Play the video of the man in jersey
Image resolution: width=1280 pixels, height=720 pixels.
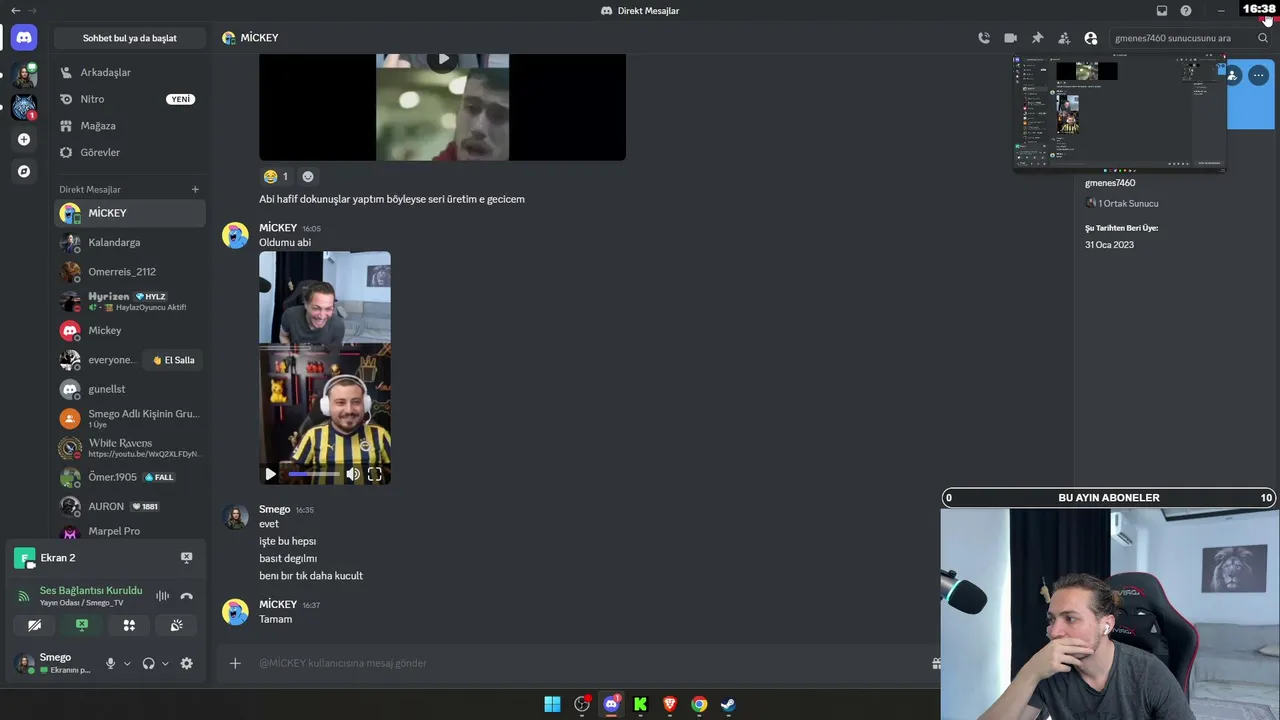(270, 474)
